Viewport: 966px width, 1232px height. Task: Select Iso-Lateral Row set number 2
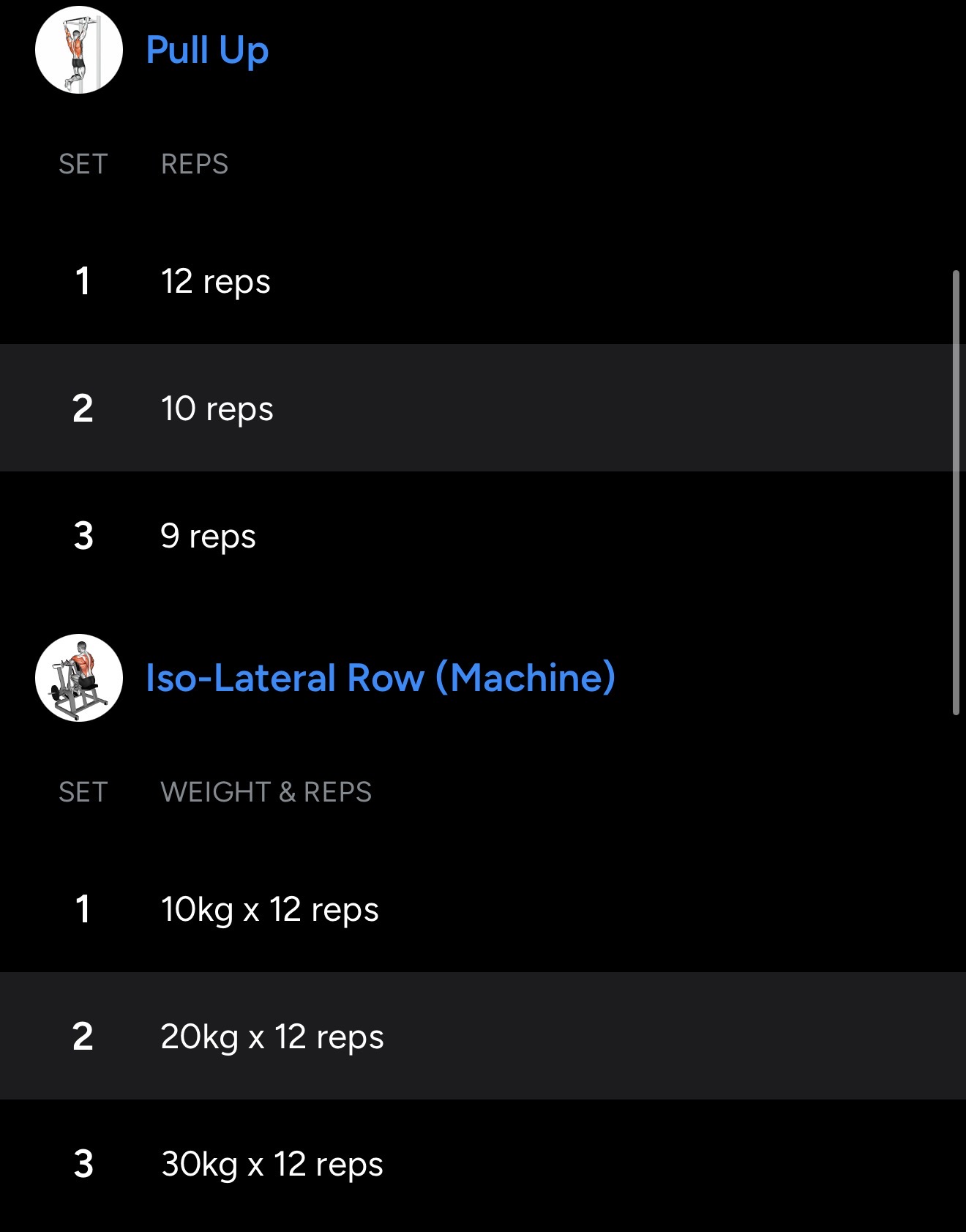(83, 1037)
